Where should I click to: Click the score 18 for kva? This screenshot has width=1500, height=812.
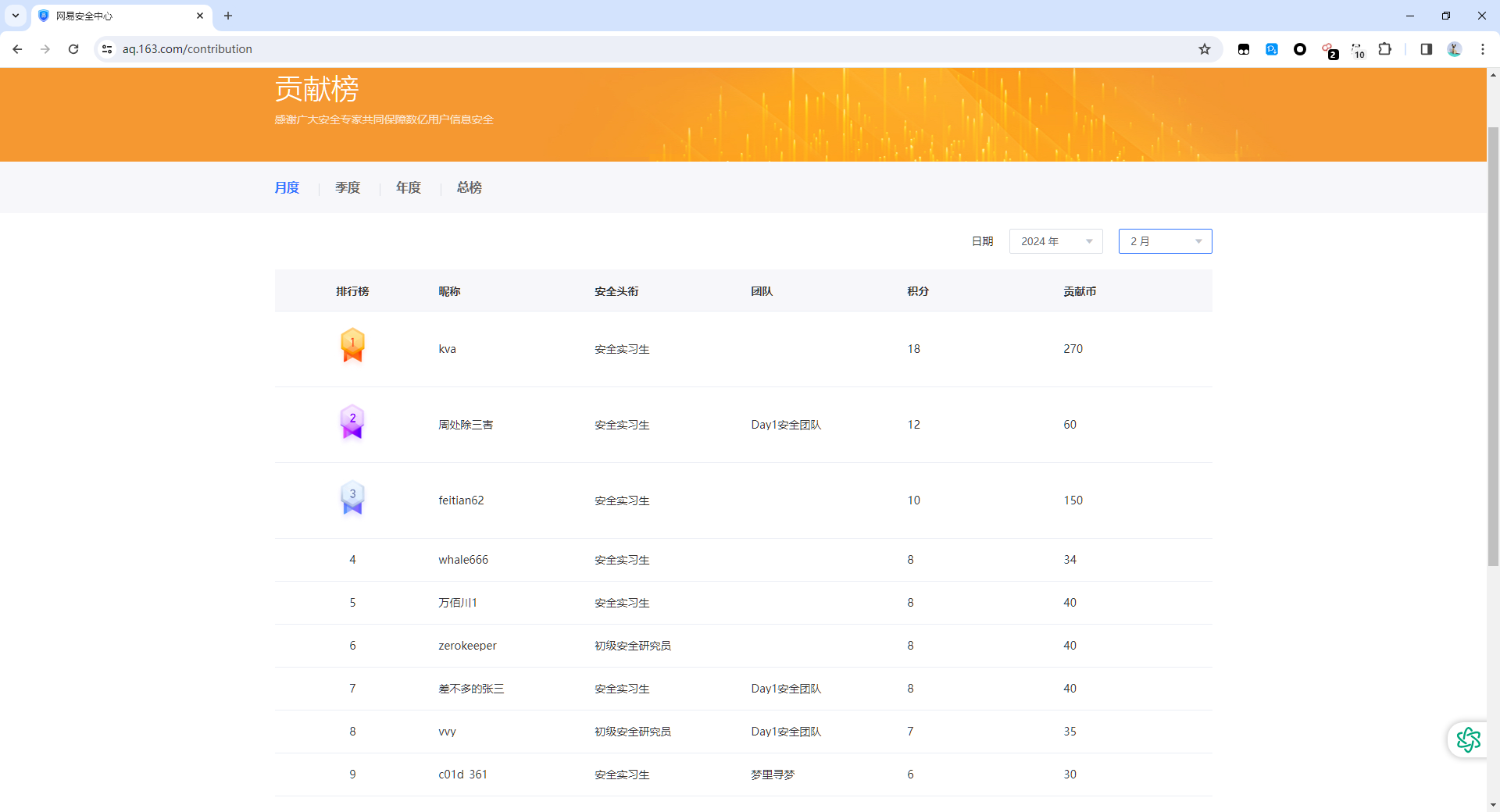coord(913,349)
